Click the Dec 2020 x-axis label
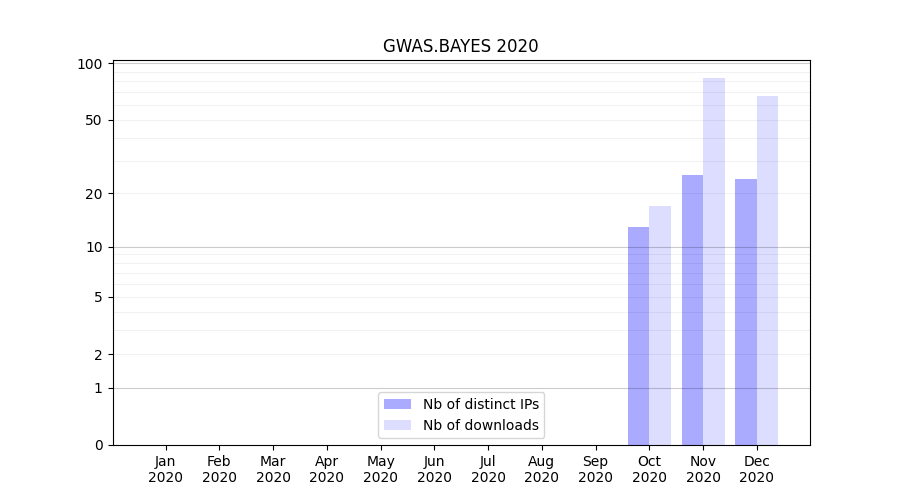Screen dimensions: 900x500 756,469
